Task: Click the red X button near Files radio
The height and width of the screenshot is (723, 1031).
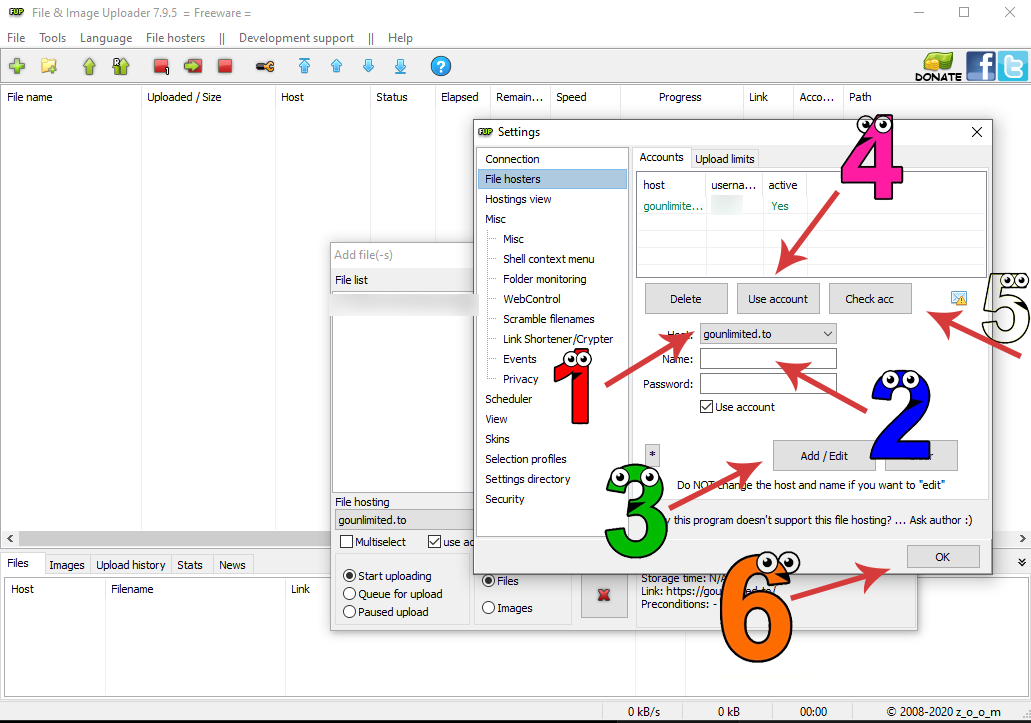Action: [x=604, y=595]
